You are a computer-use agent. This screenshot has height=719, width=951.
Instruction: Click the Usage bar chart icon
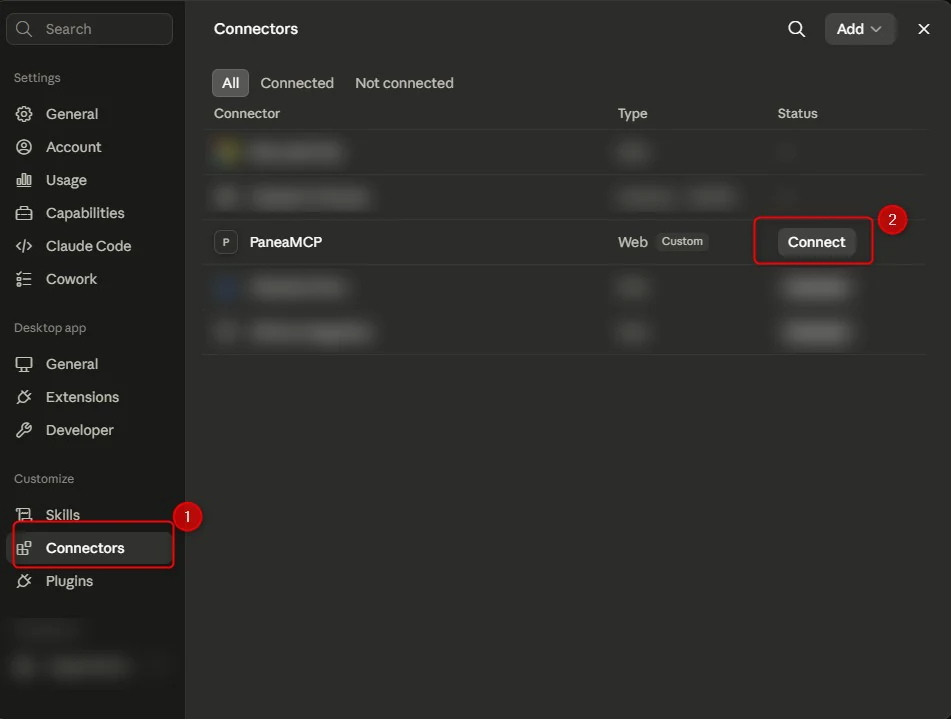(24, 180)
